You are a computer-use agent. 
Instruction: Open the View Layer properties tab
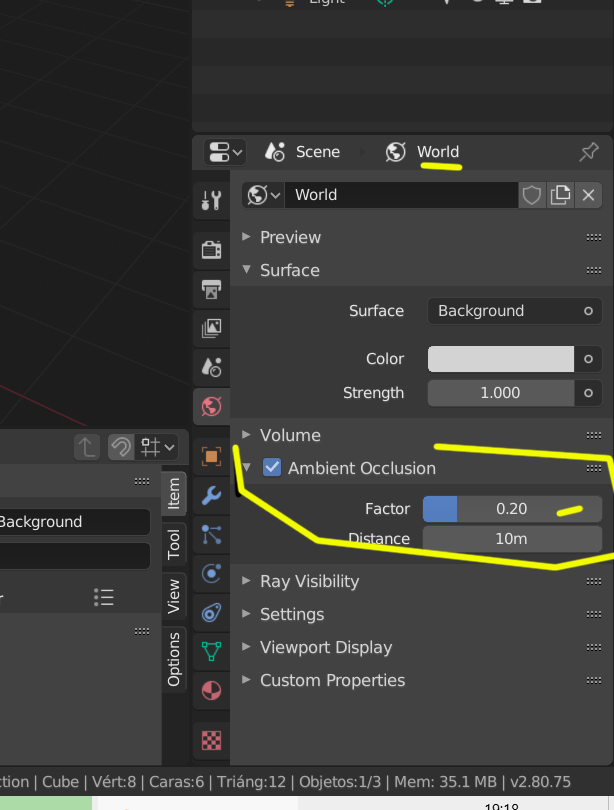click(211, 328)
